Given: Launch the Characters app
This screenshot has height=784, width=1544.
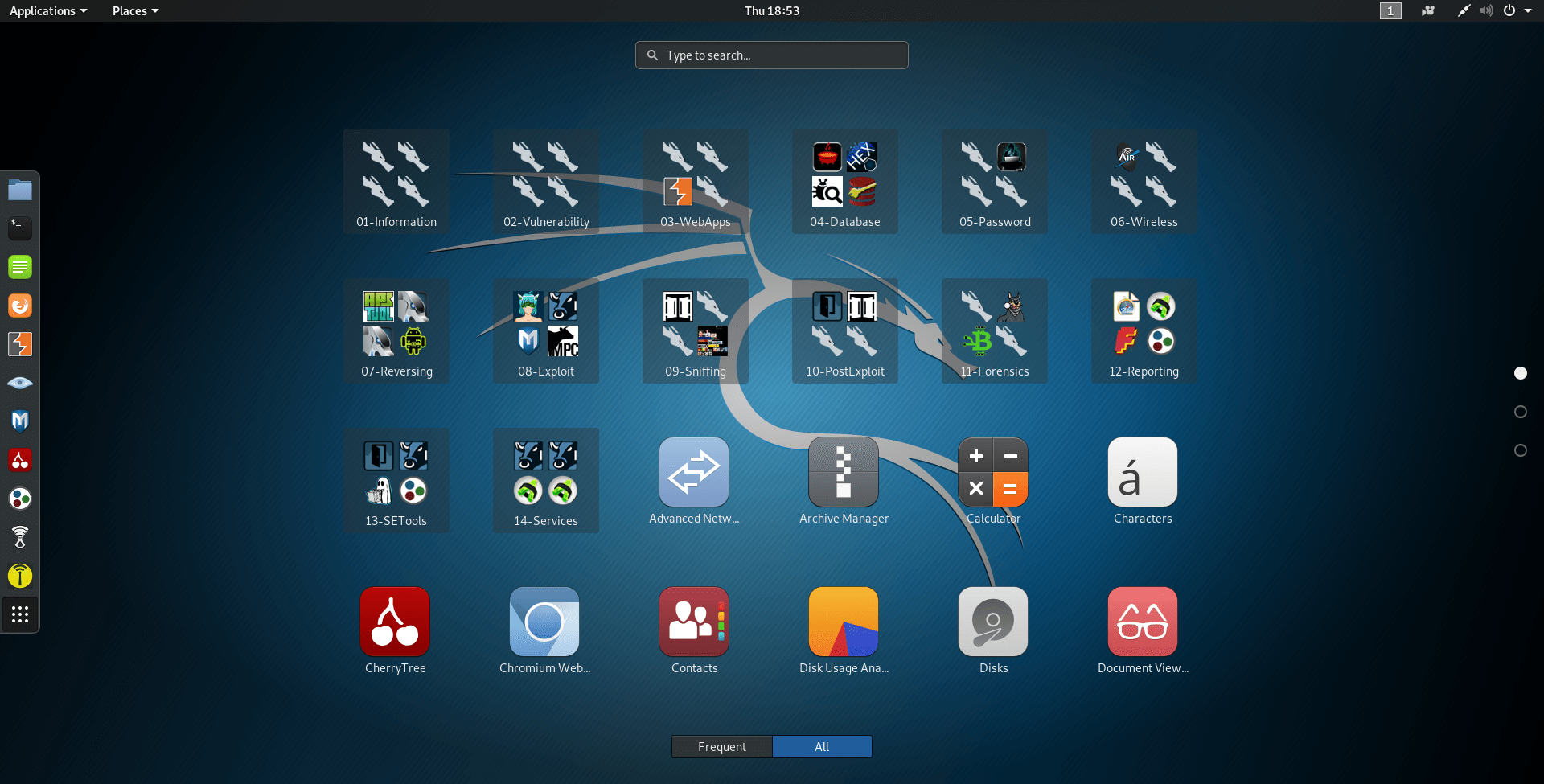Looking at the screenshot, I should (1143, 481).
